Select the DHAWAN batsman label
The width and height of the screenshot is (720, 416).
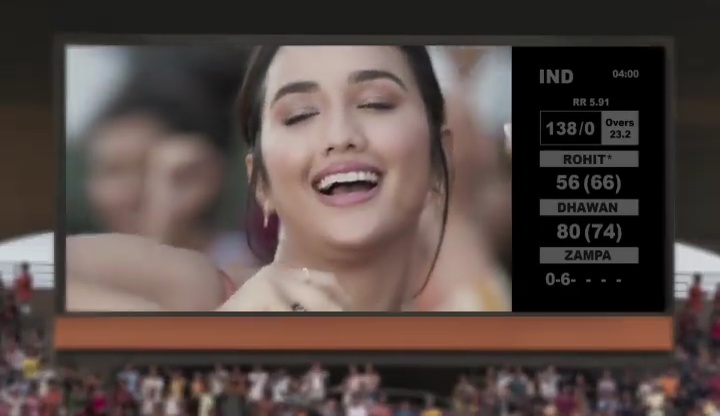[588, 207]
